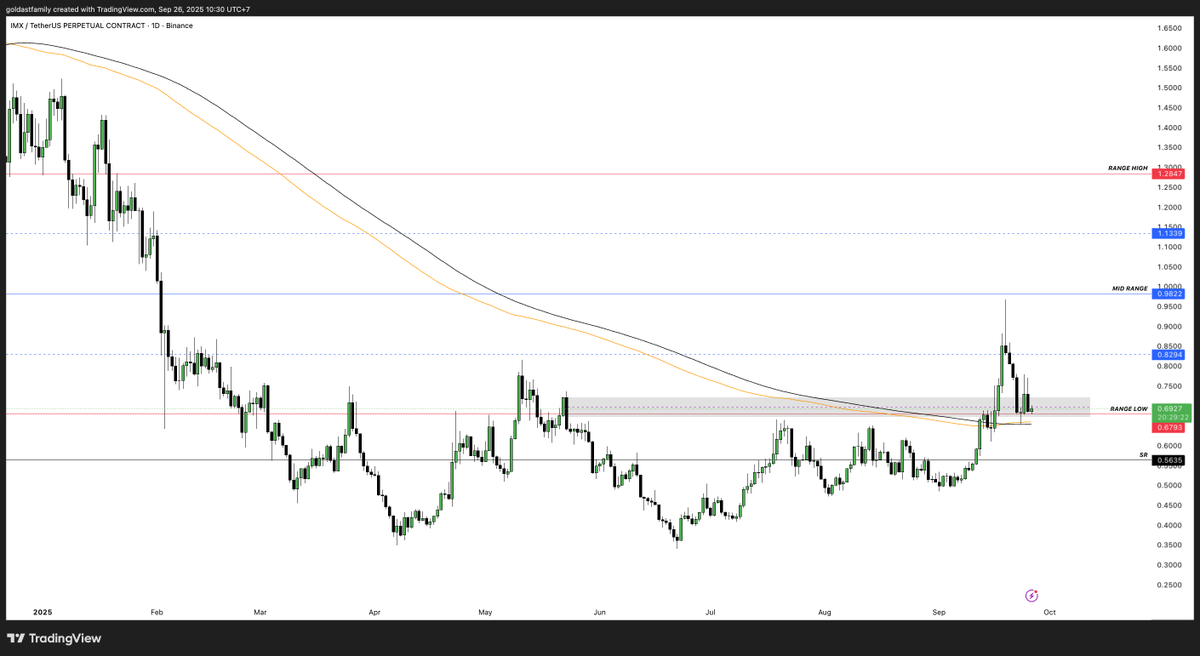The height and width of the screenshot is (656, 1200).
Task: Click the blue price label 0.8294
Action: point(1168,354)
